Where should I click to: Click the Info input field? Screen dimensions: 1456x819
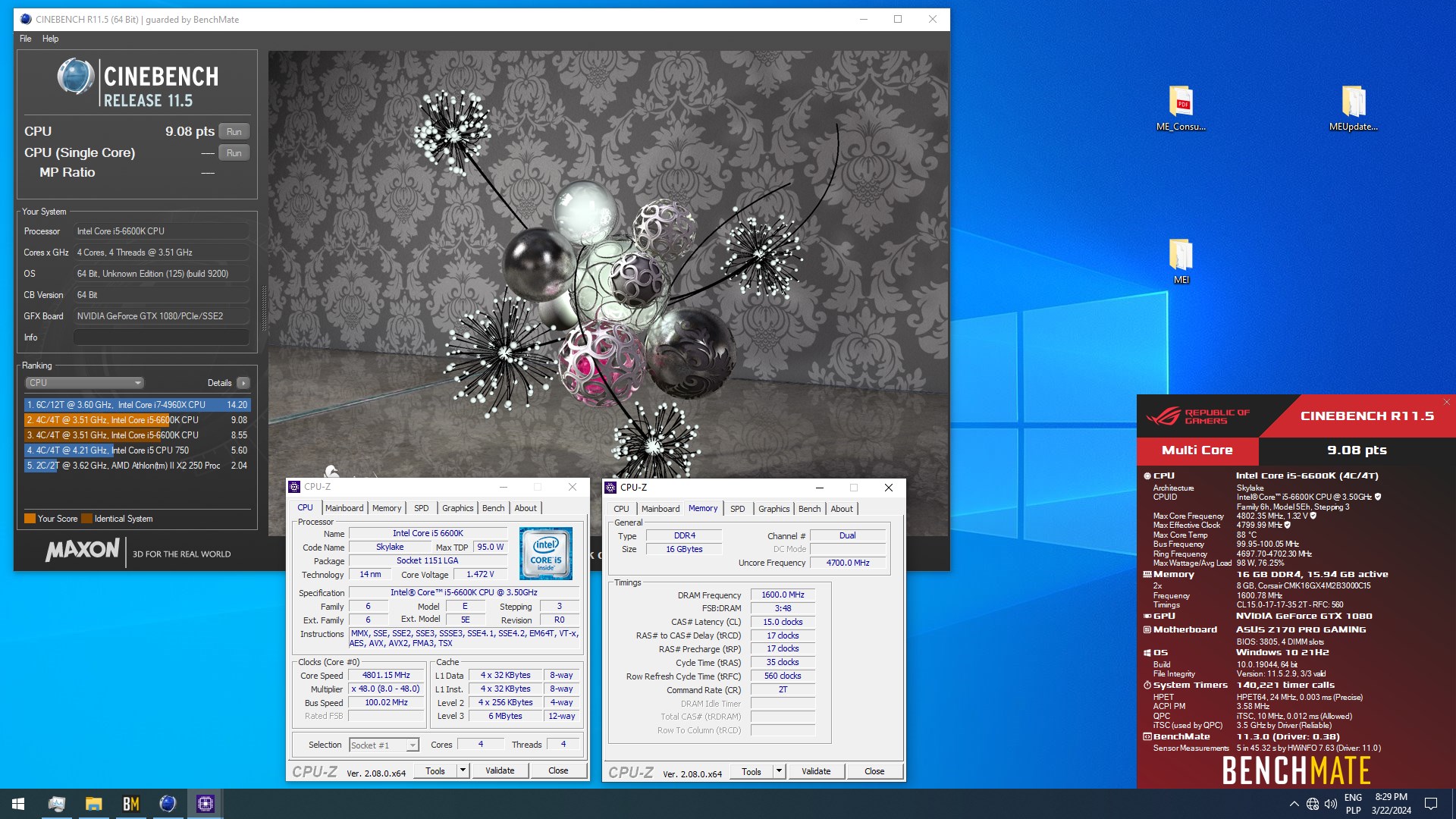[x=162, y=337]
